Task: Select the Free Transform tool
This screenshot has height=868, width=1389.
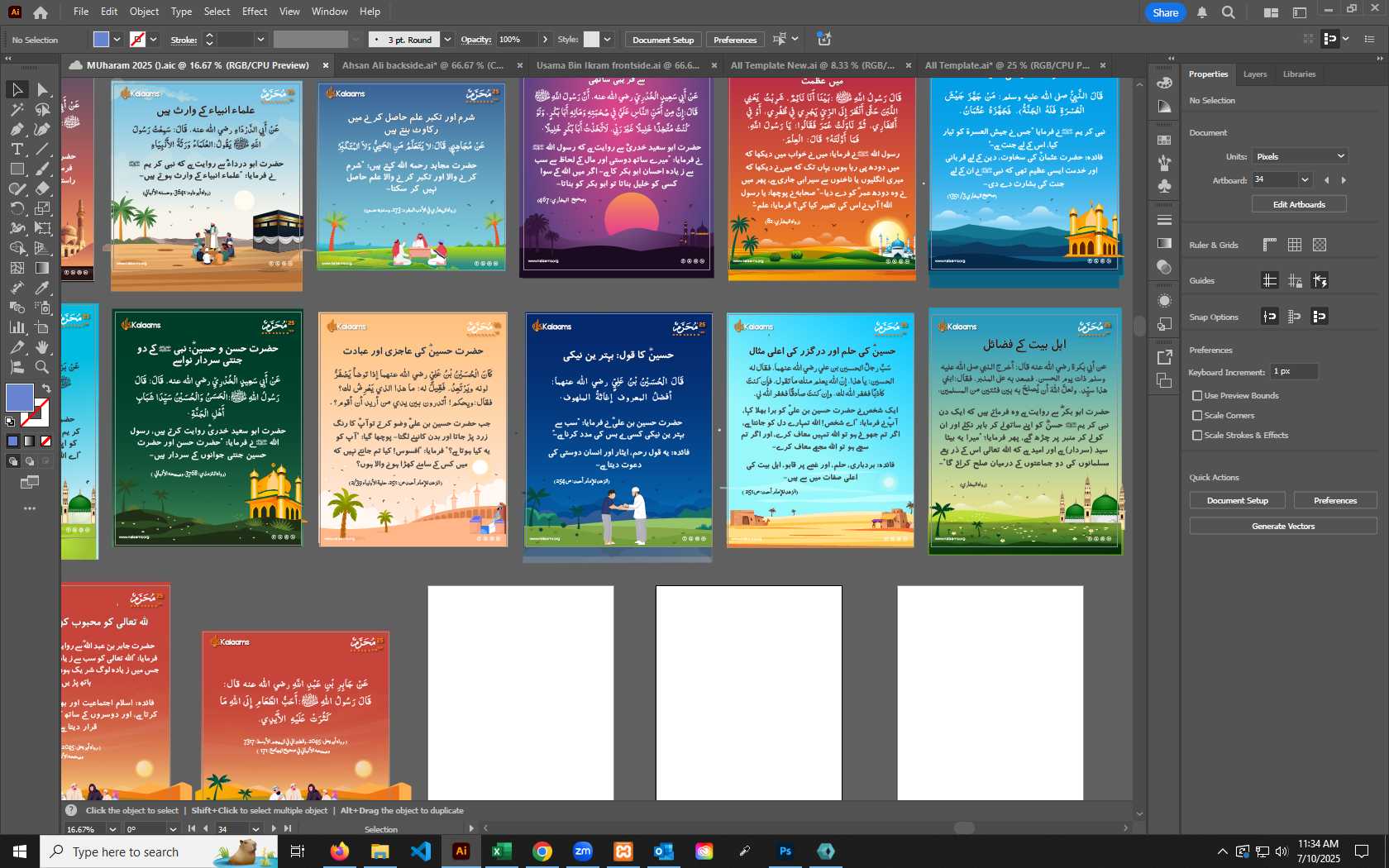Action: [x=42, y=228]
